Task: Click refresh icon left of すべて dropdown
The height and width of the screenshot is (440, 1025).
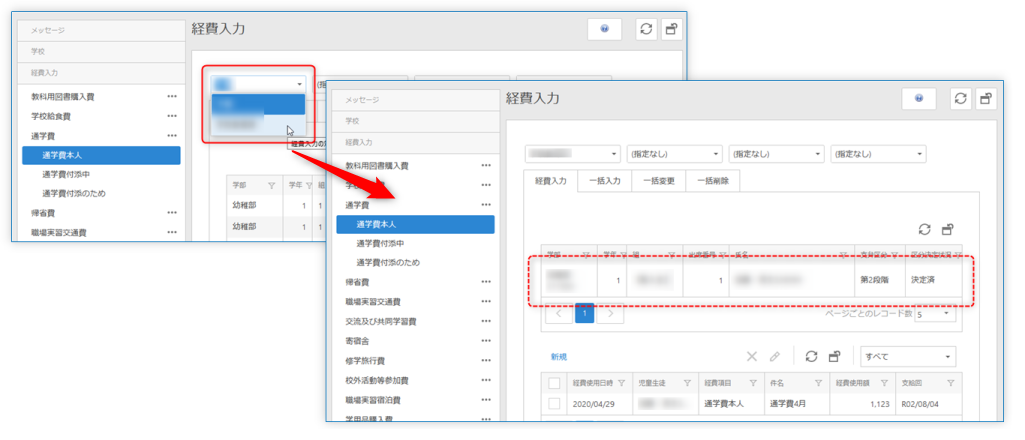Action: 811,356
